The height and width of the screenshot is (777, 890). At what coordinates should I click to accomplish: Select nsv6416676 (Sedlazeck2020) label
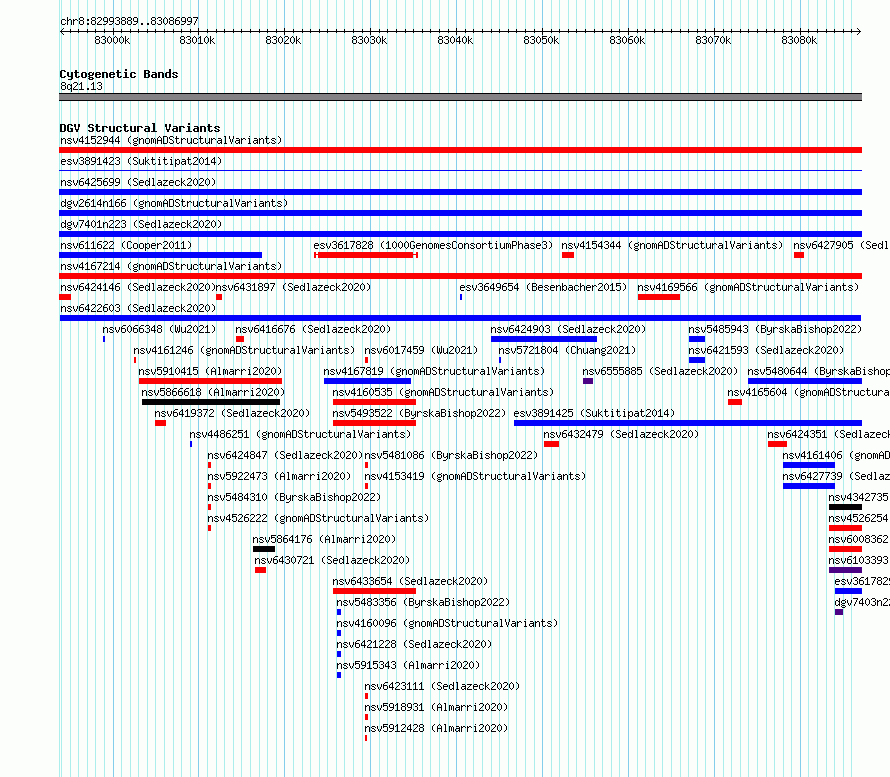[313, 329]
